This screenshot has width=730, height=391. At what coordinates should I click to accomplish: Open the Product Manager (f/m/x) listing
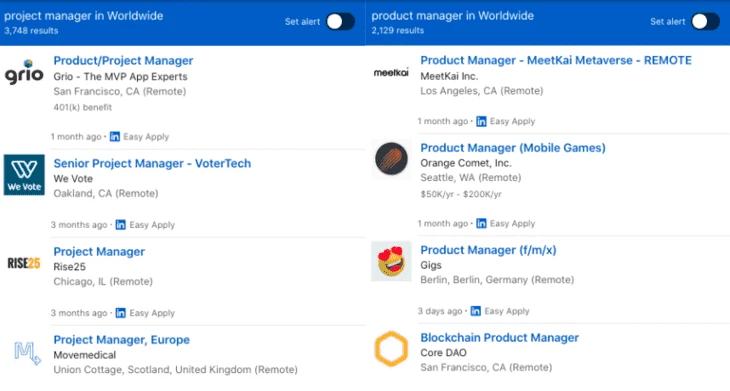[x=488, y=250]
